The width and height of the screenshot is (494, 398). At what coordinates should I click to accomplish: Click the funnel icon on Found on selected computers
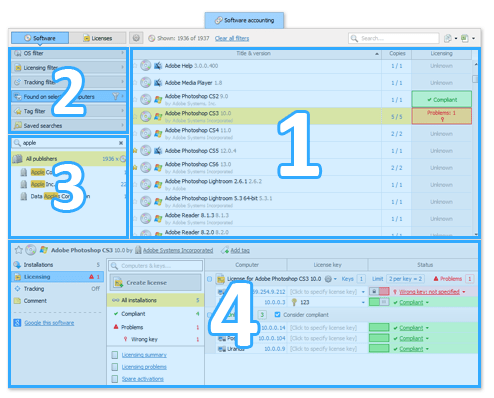[x=116, y=96]
